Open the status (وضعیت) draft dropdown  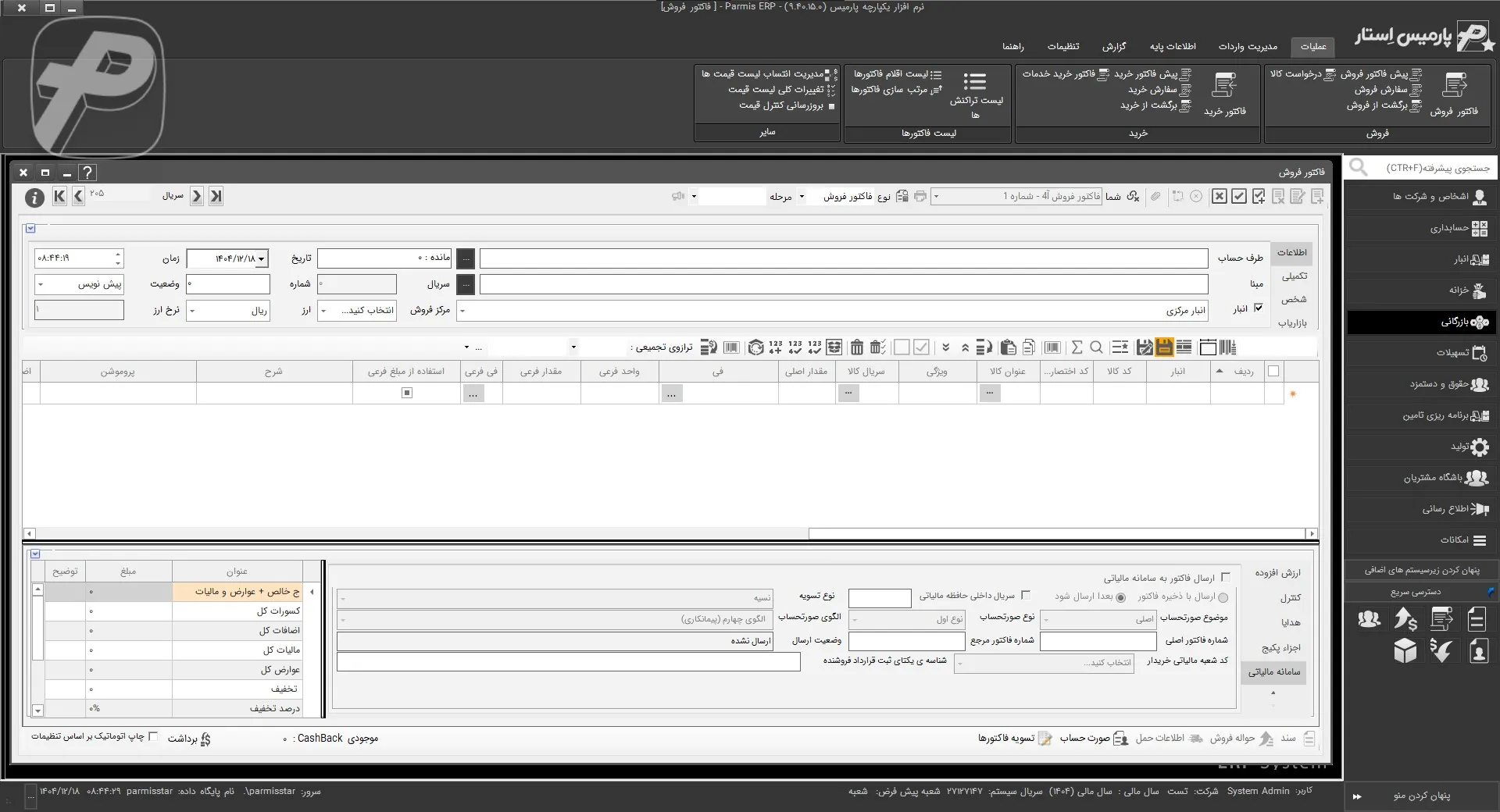click(x=41, y=284)
